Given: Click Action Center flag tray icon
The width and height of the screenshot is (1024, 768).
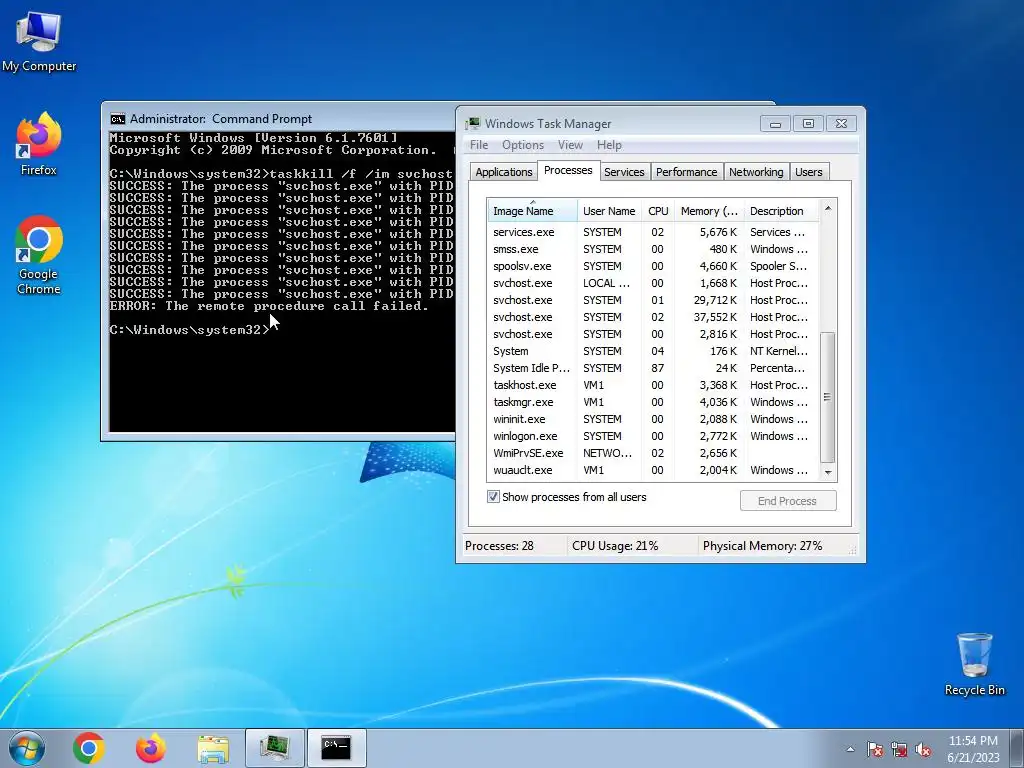Looking at the screenshot, I should [875, 750].
